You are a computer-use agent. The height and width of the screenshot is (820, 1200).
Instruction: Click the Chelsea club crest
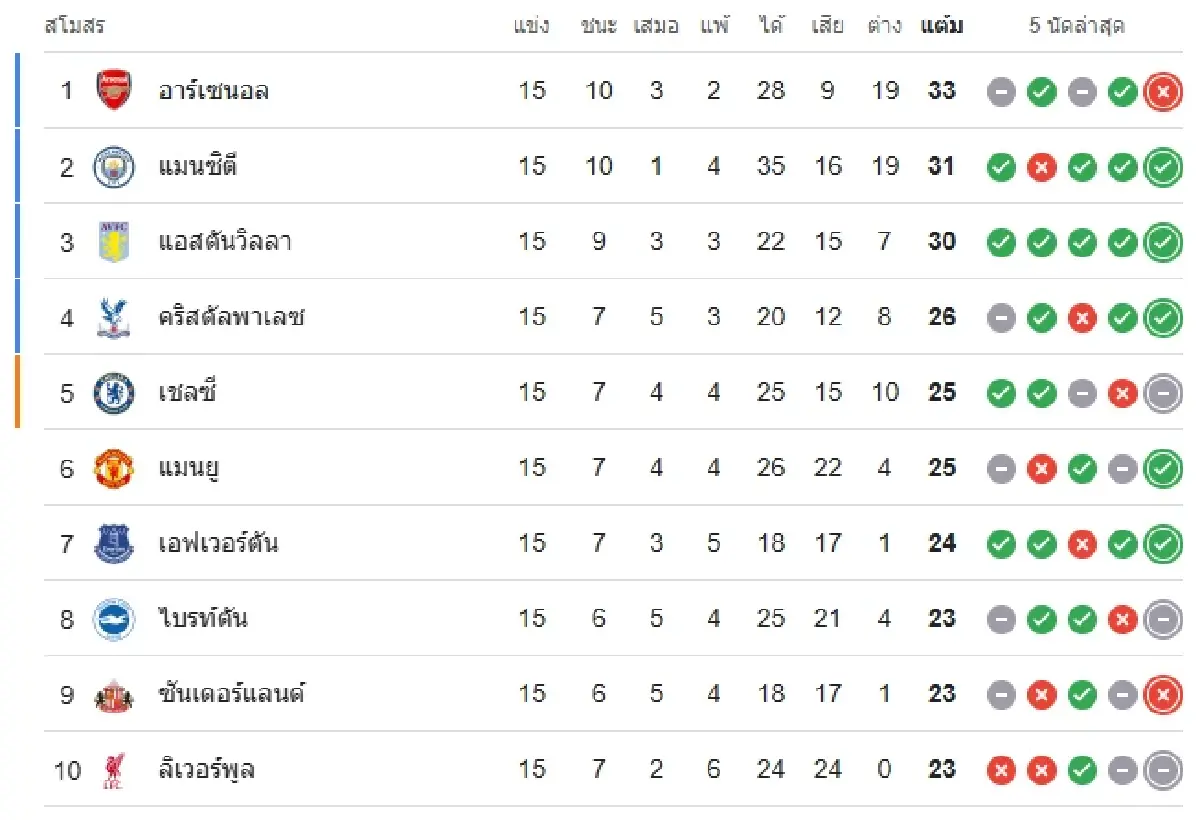pyautogui.click(x=113, y=393)
